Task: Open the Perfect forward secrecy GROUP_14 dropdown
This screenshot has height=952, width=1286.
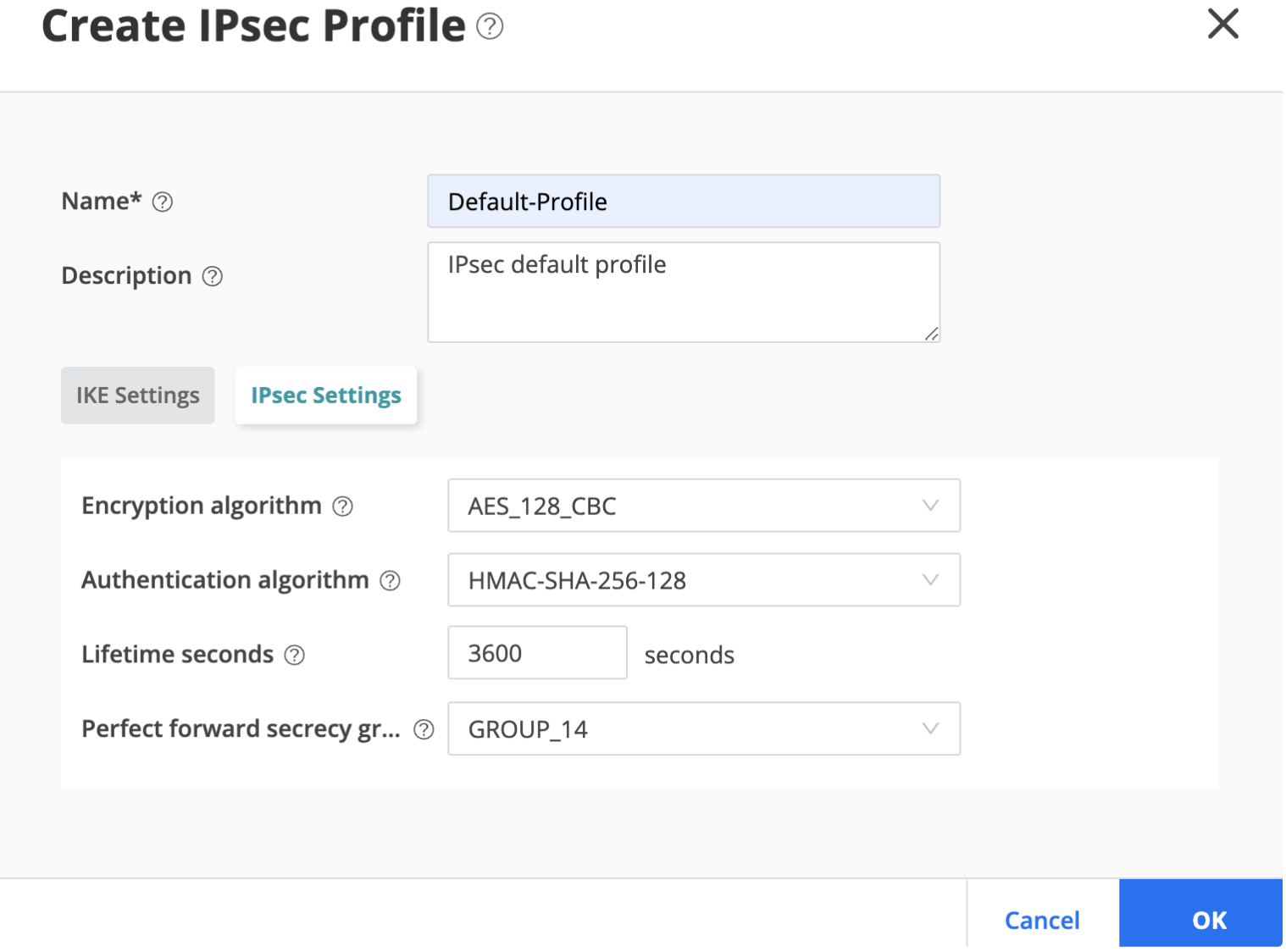Action: (704, 728)
